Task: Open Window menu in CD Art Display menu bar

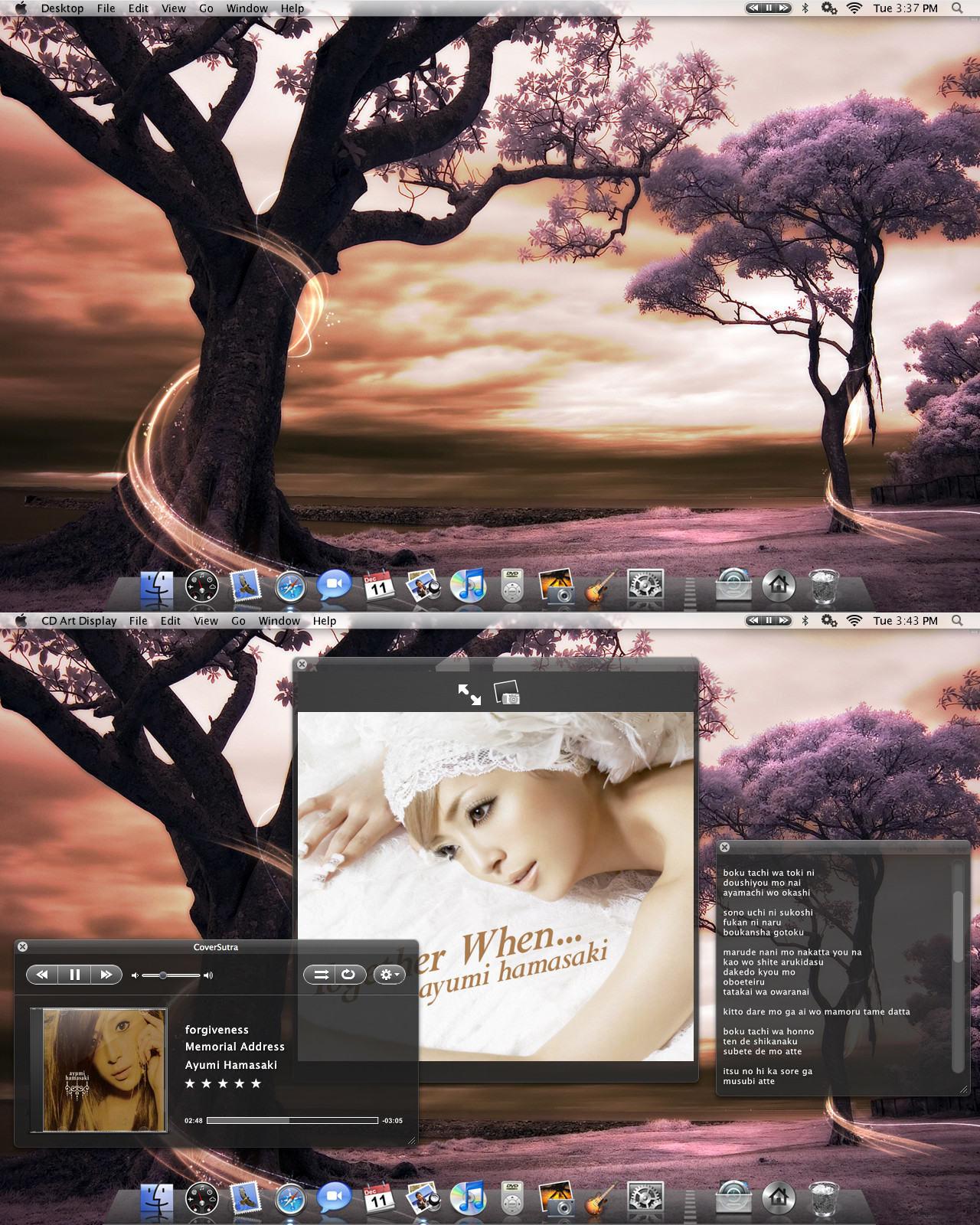Action: (279, 621)
